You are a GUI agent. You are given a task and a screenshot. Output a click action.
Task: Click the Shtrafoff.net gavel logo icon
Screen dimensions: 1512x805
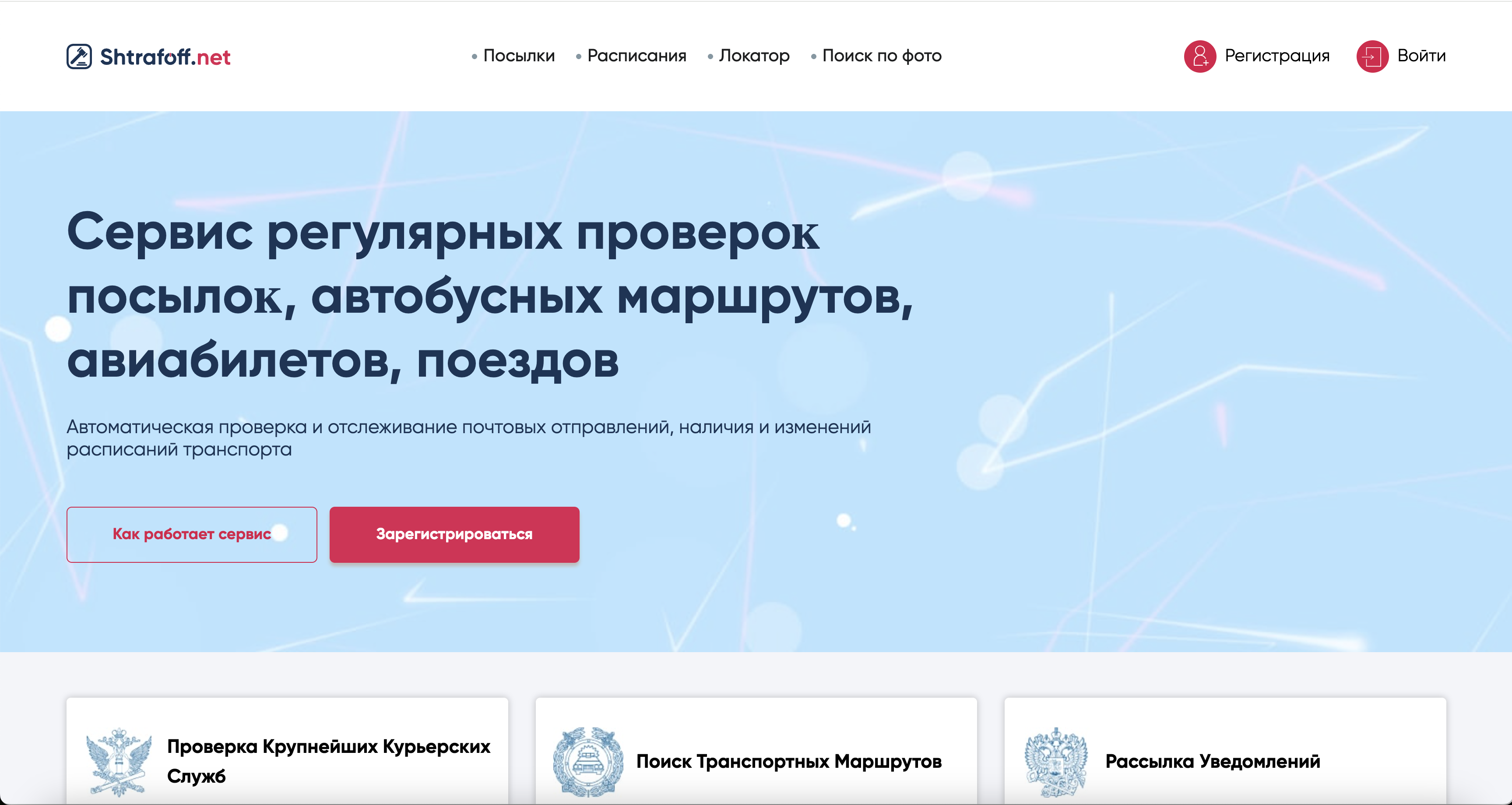(x=79, y=56)
